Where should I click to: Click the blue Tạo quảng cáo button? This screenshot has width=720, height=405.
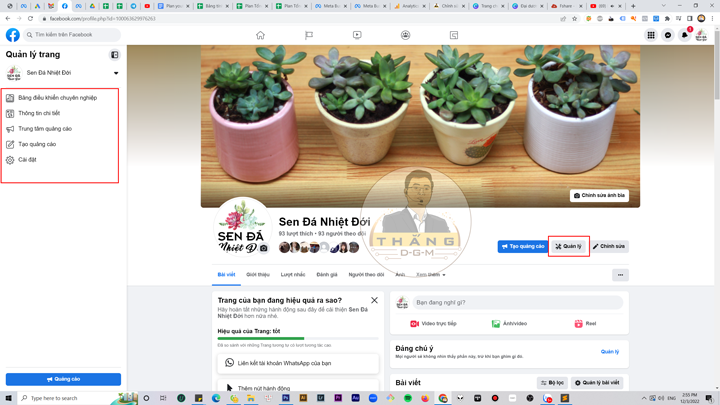click(523, 247)
